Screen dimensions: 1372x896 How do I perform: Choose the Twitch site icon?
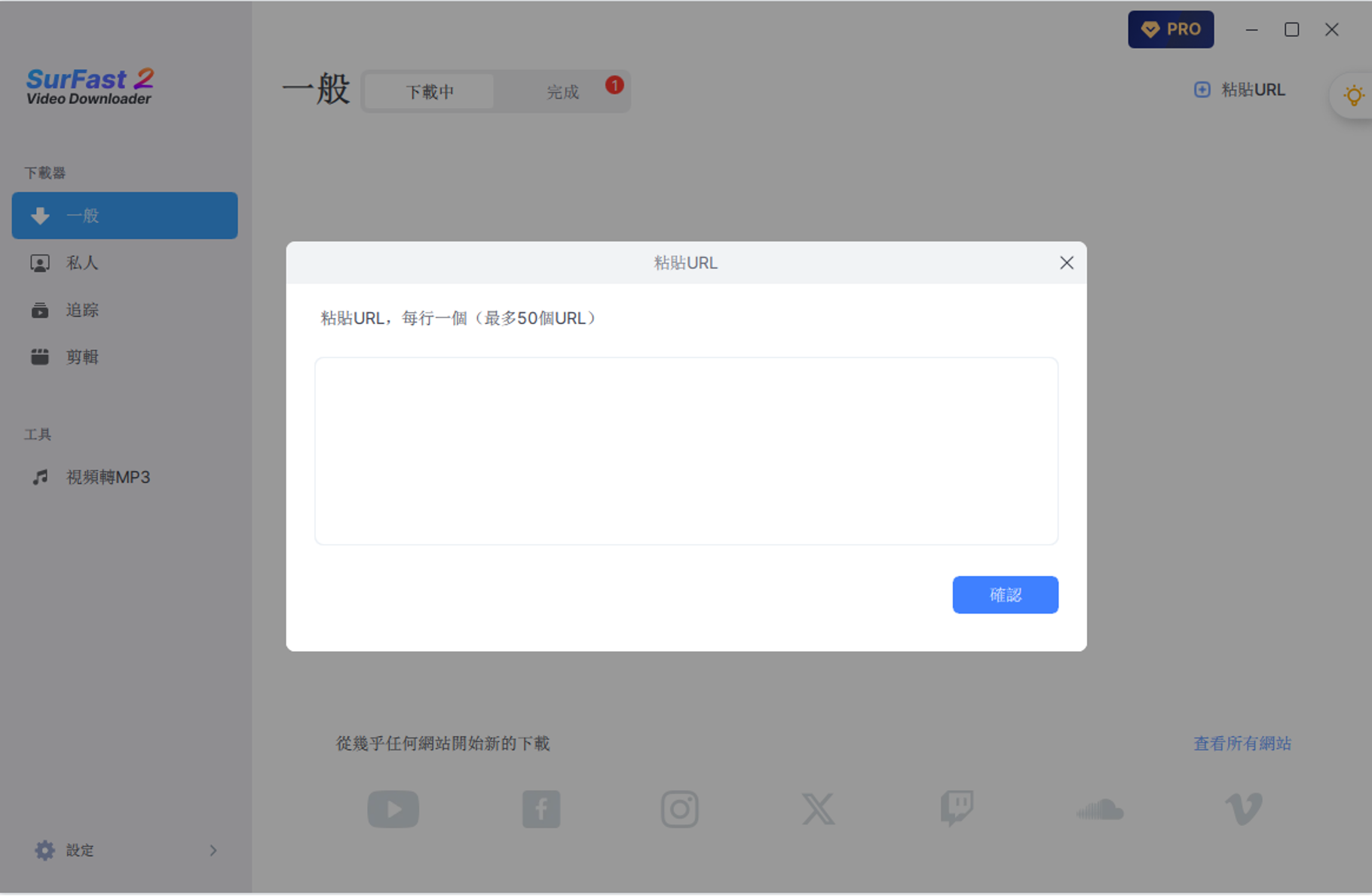957,809
